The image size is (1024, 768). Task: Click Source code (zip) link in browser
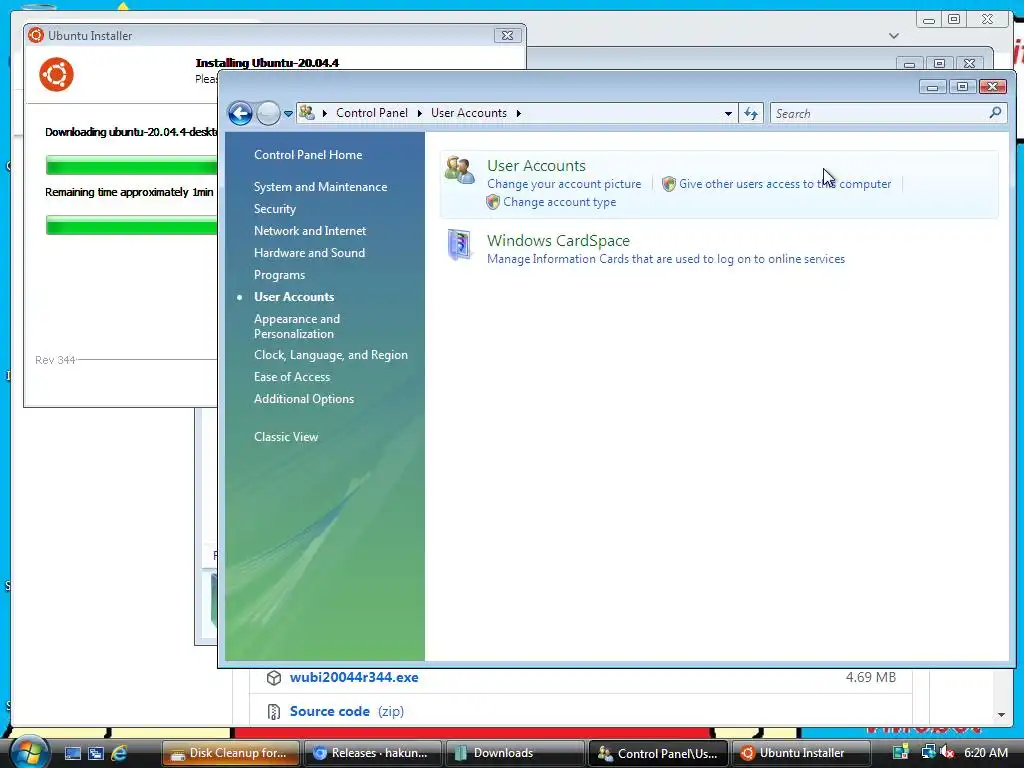point(347,712)
